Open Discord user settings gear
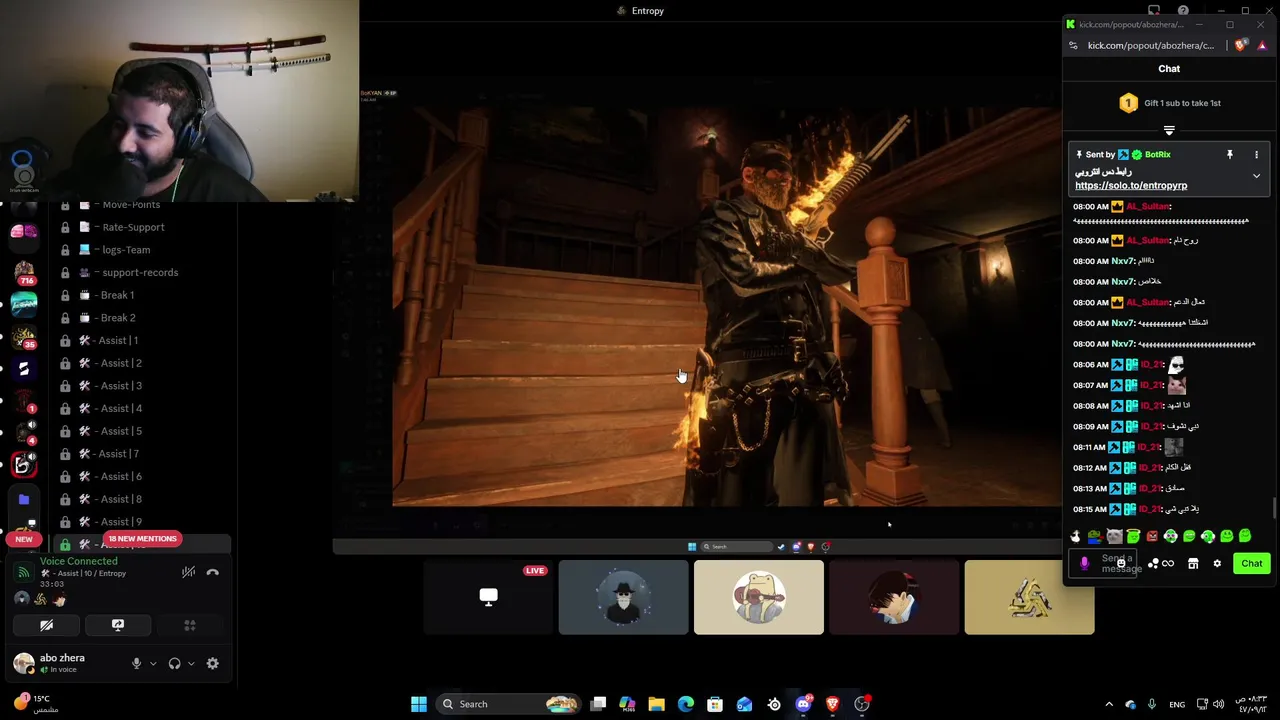This screenshot has width=1280, height=720. pos(212,663)
